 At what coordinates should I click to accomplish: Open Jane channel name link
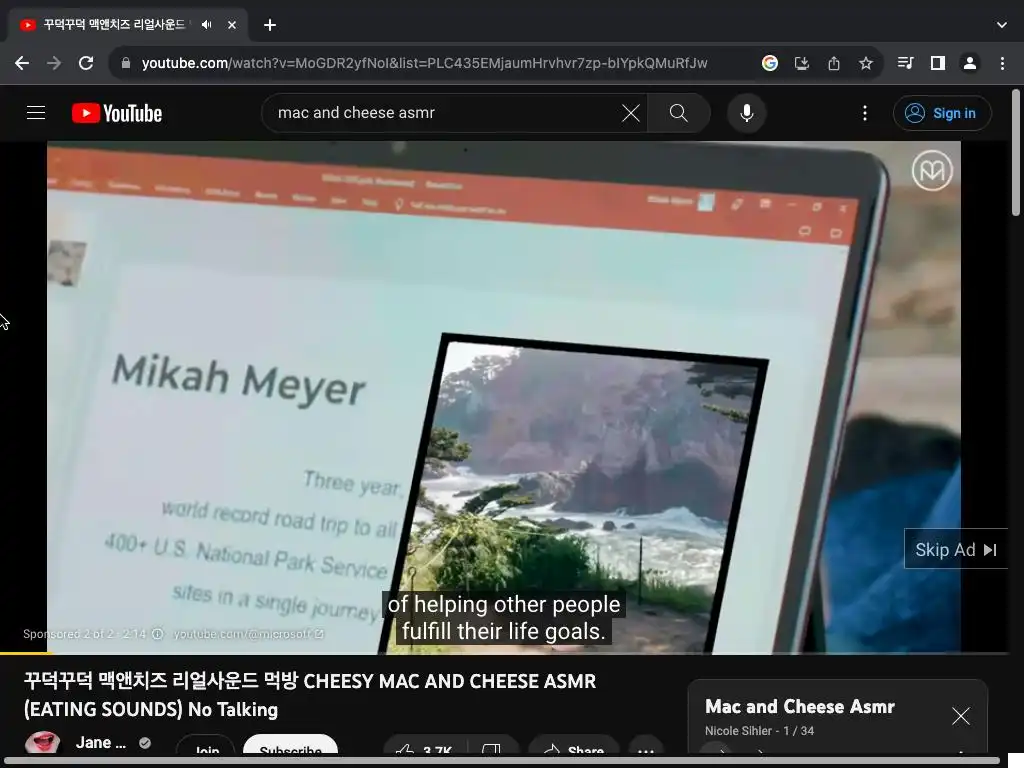(x=101, y=743)
